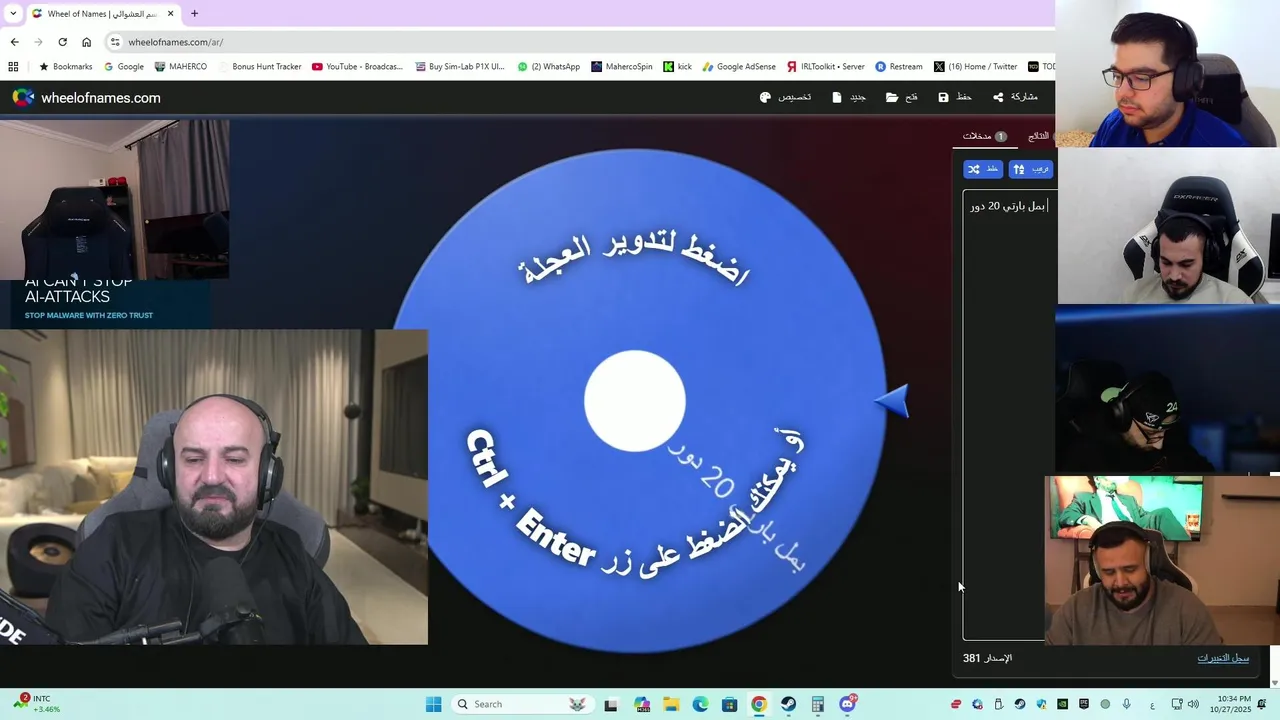The image size is (1280, 720).
Task: Open the Home / Twitter bookmark
Action: 975,67
